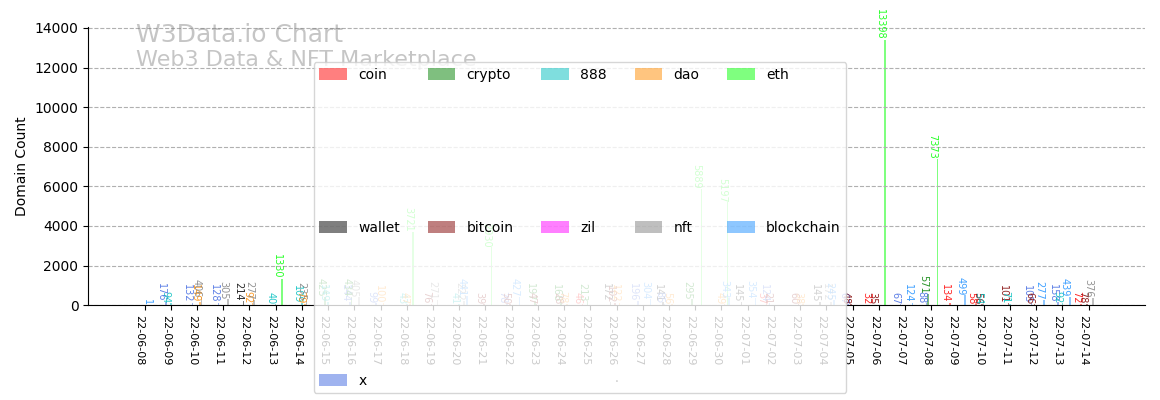Click the blue blockchain legend swatch
This screenshot has height=400, width=1160.
741,227
